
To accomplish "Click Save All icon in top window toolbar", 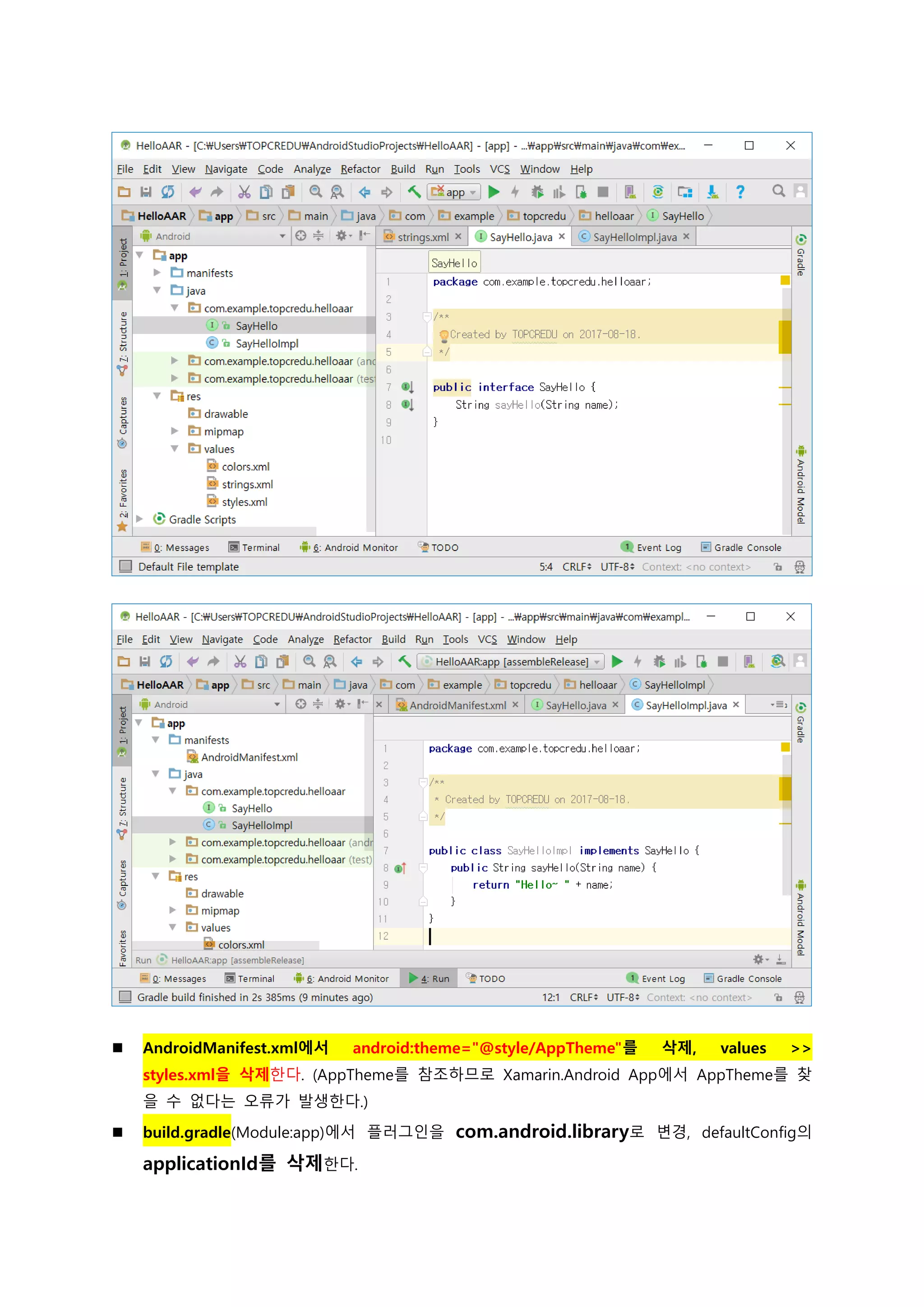I will point(146,192).
